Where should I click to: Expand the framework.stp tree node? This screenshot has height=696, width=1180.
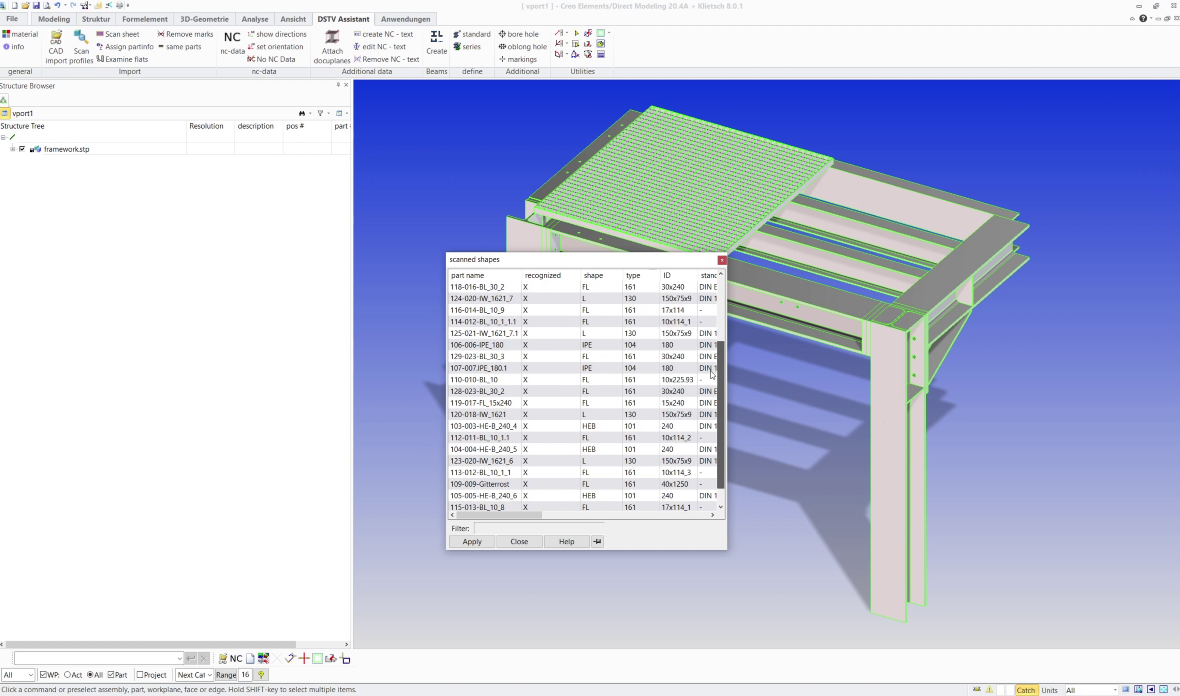coord(13,149)
